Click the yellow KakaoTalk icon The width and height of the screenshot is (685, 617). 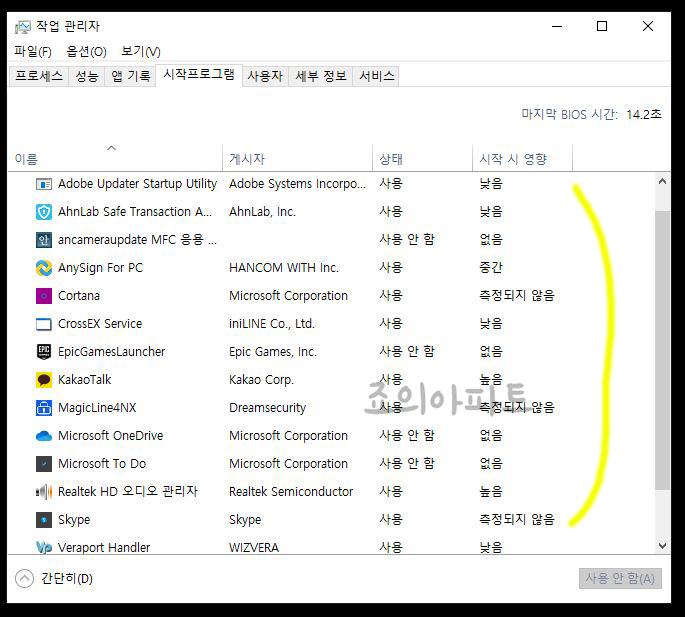44,380
